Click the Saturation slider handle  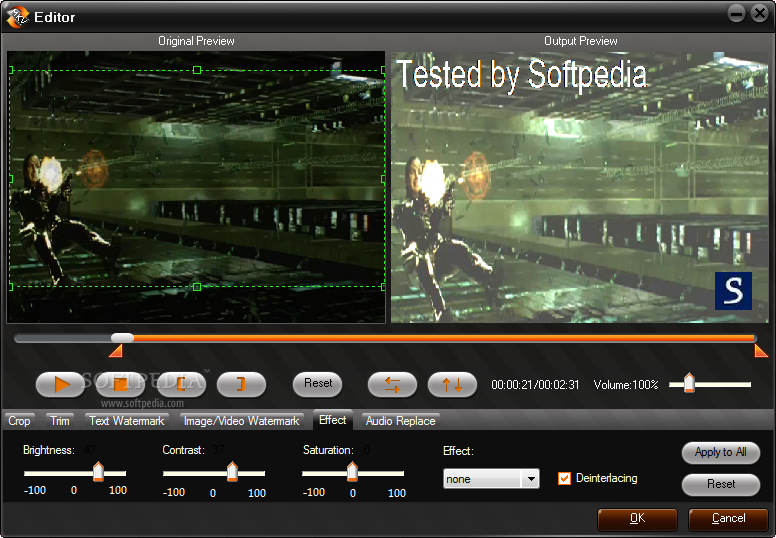(352, 472)
